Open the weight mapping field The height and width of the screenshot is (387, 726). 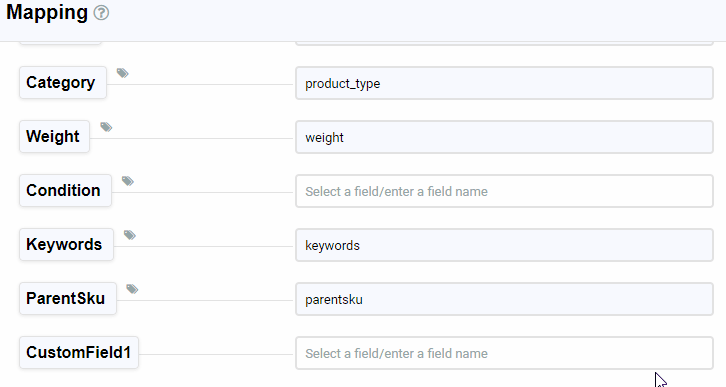[x=504, y=137]
